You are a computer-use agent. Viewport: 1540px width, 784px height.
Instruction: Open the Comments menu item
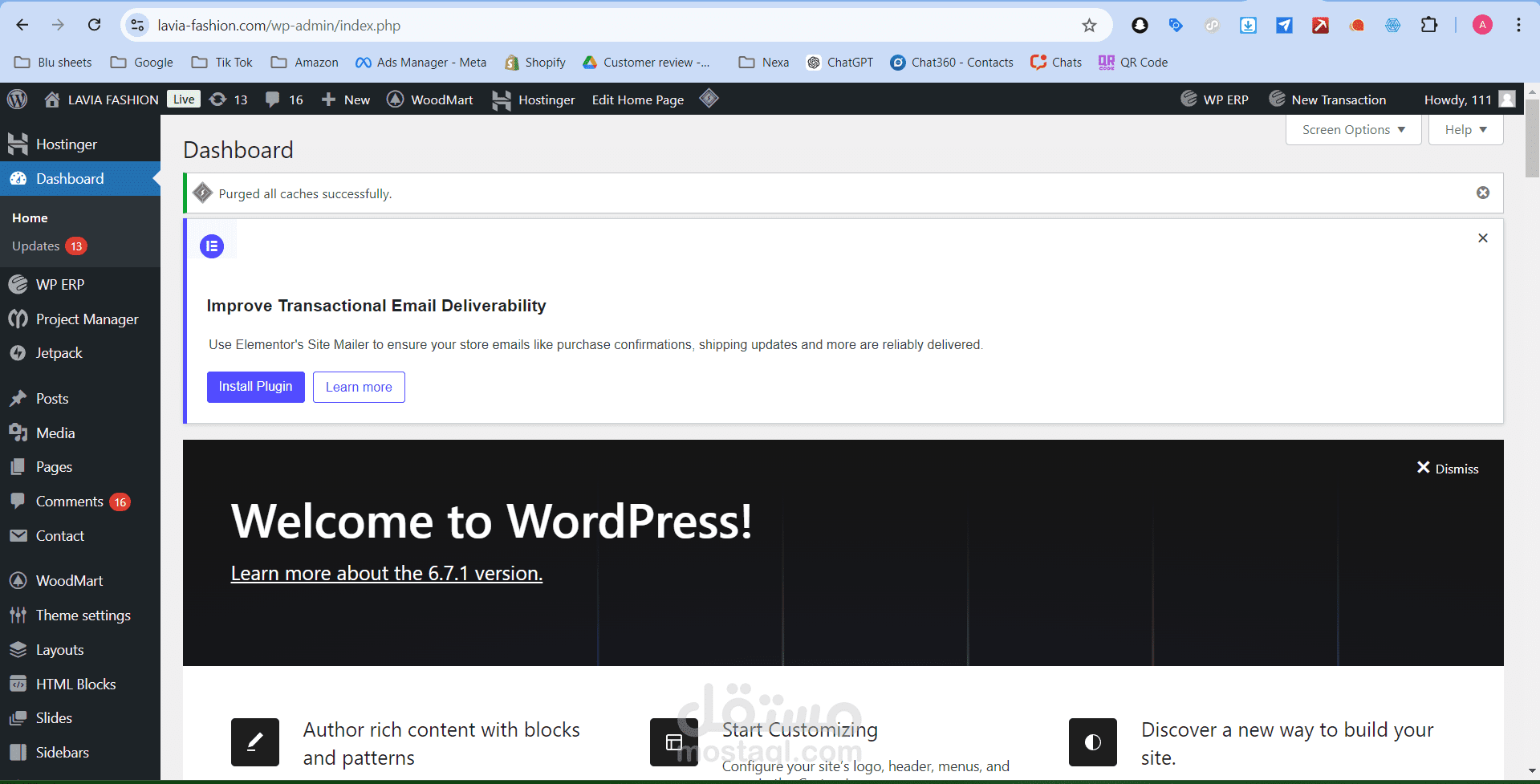tap(80, 502)
